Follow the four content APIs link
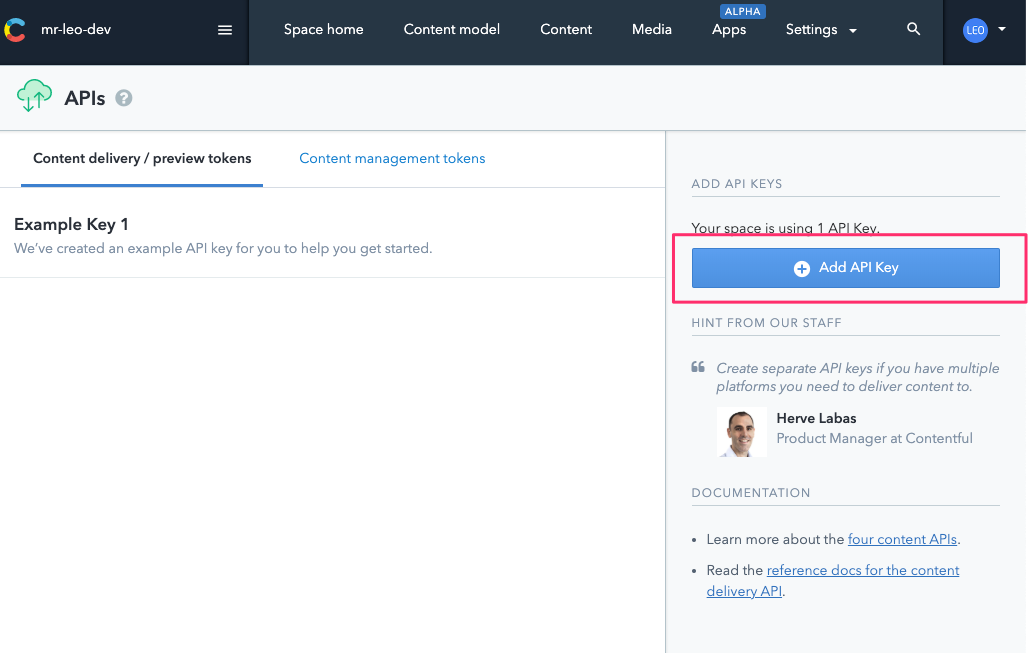Viewport: 1028px width, 653px height. (901, 539)
